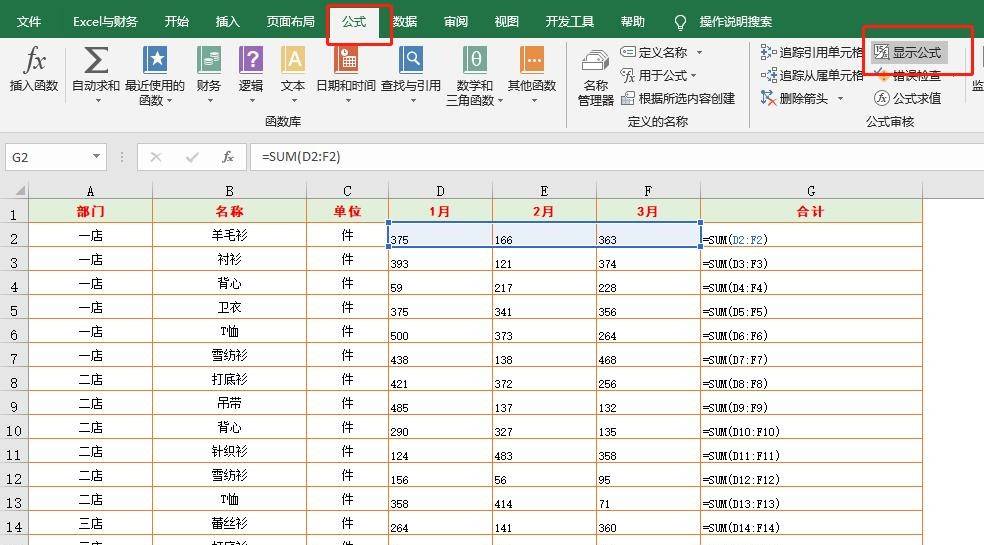Click header cell 部门
Image resolution: width=984 pixels, height=545 pixels.
[90, 212]
